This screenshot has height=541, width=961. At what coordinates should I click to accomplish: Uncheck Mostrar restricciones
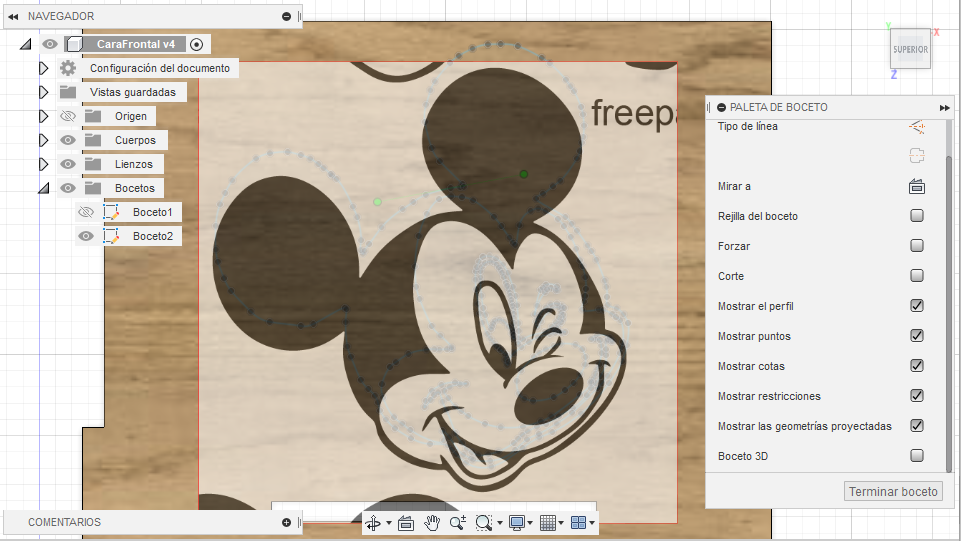[917, 396]
